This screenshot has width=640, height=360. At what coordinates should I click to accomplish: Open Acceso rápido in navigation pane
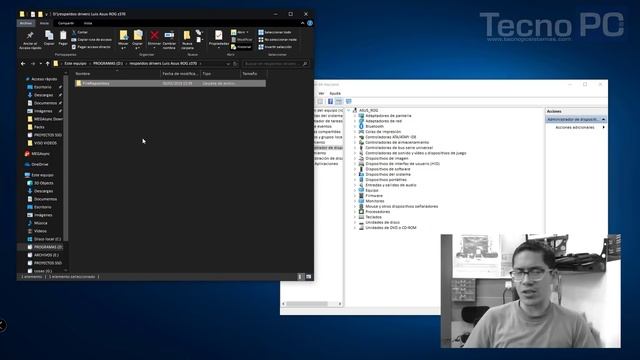coord(44,79)
